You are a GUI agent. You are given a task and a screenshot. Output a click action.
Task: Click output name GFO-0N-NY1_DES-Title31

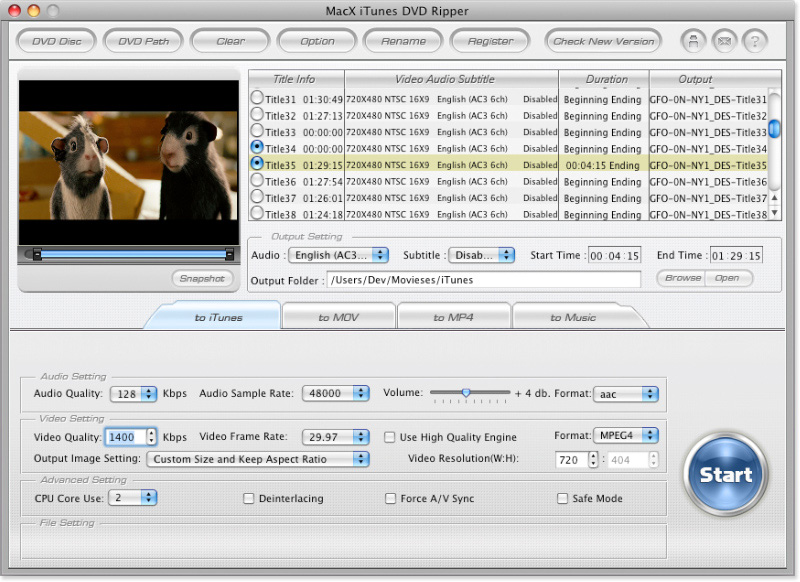pos(708,99)
